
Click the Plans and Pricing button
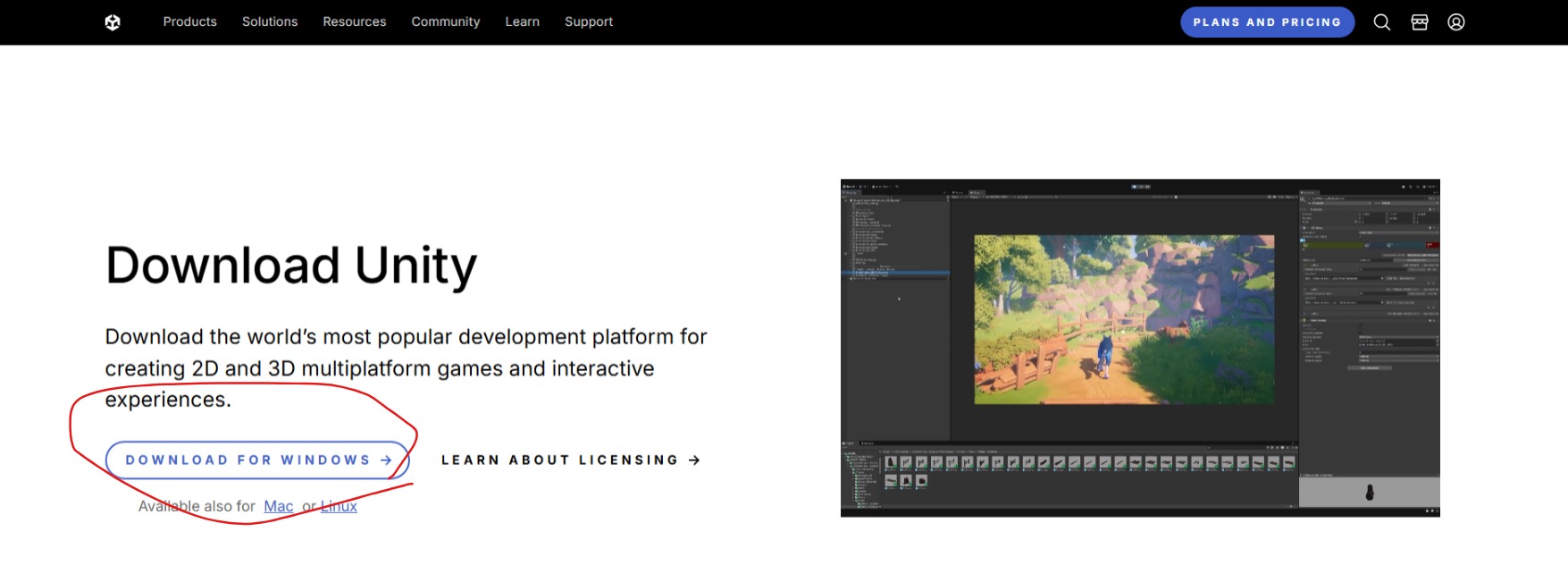1267,22
